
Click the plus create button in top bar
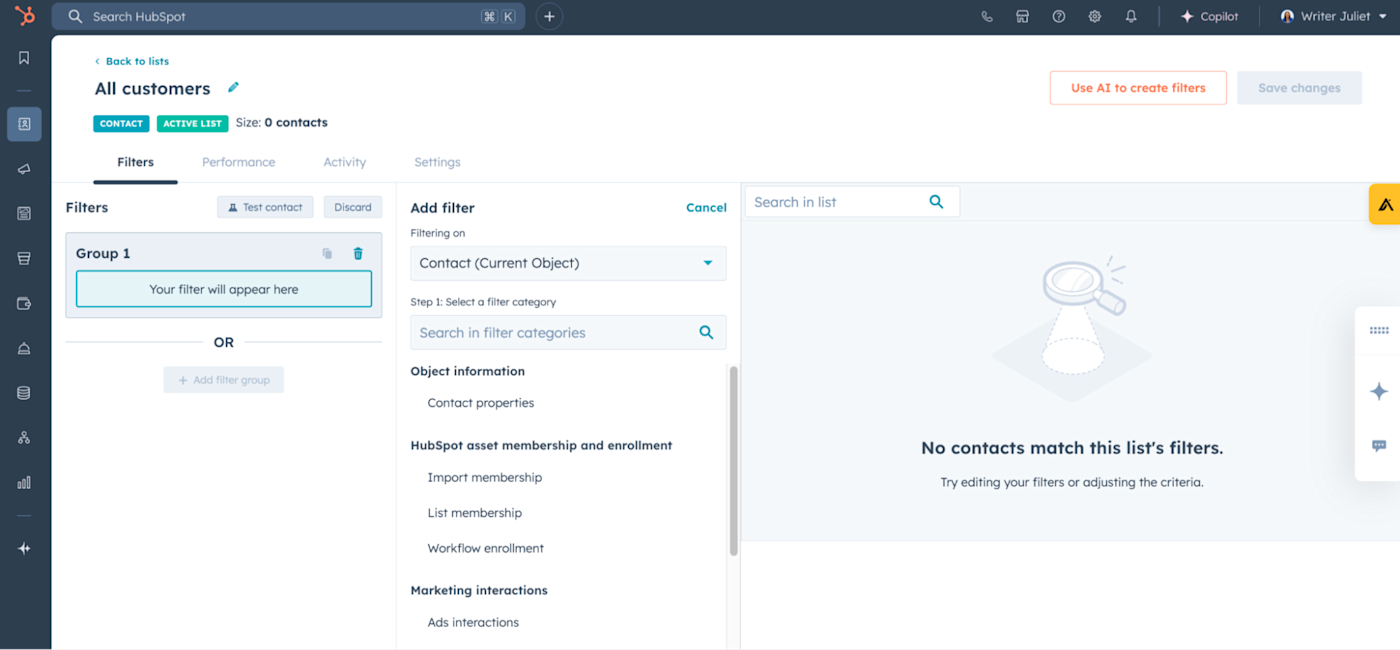(549, 16)
